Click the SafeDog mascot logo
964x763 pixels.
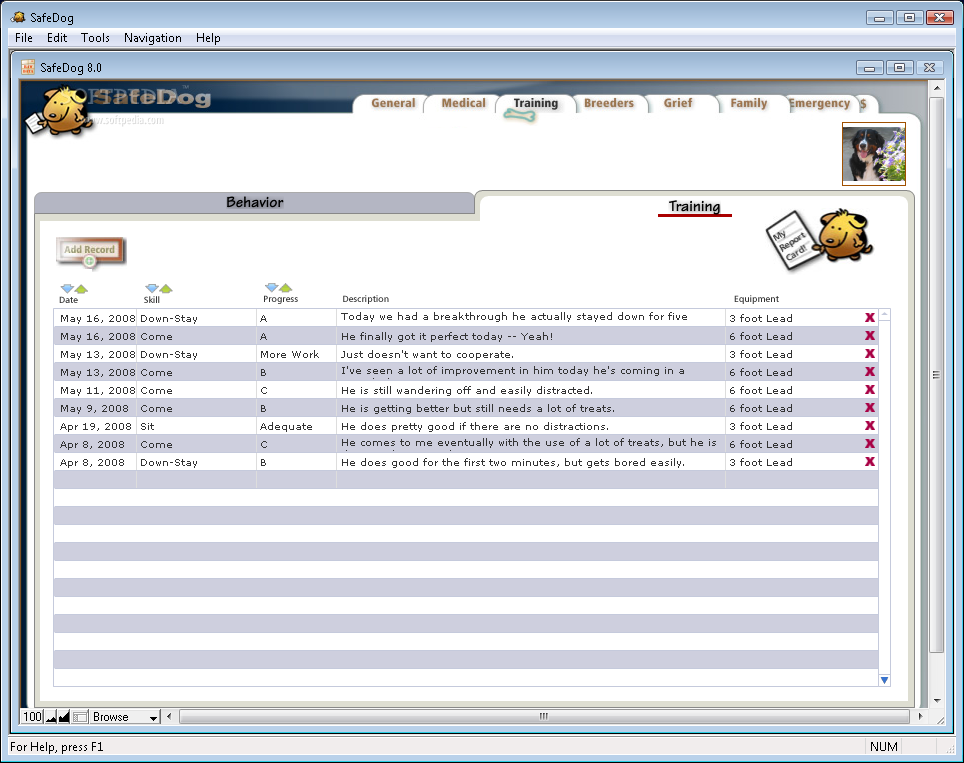coord(58,111)
